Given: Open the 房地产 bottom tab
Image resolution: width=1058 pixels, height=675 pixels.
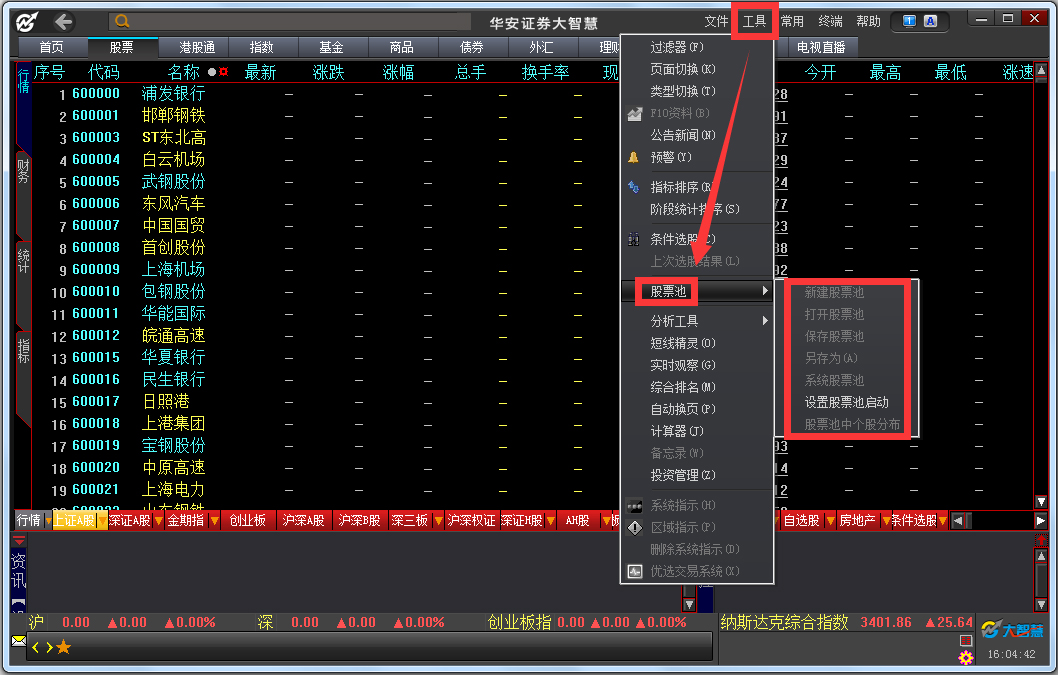Looking at the screenshot, I should click(x=857, y=520).
